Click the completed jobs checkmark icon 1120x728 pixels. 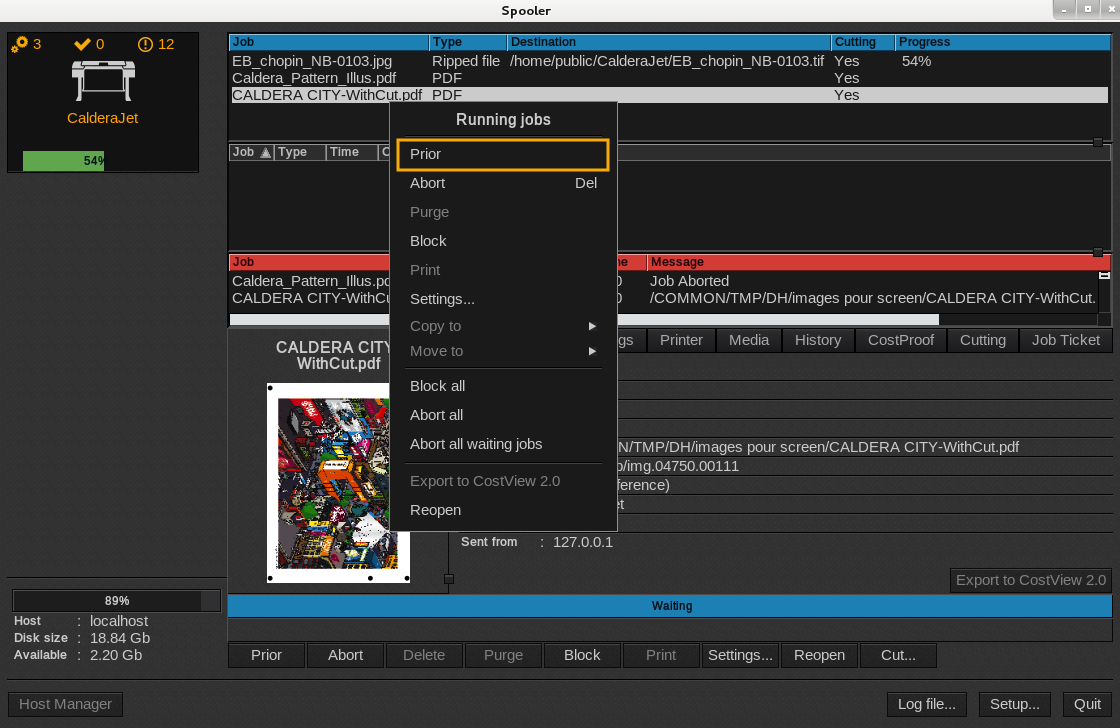(x=83, y=44)
